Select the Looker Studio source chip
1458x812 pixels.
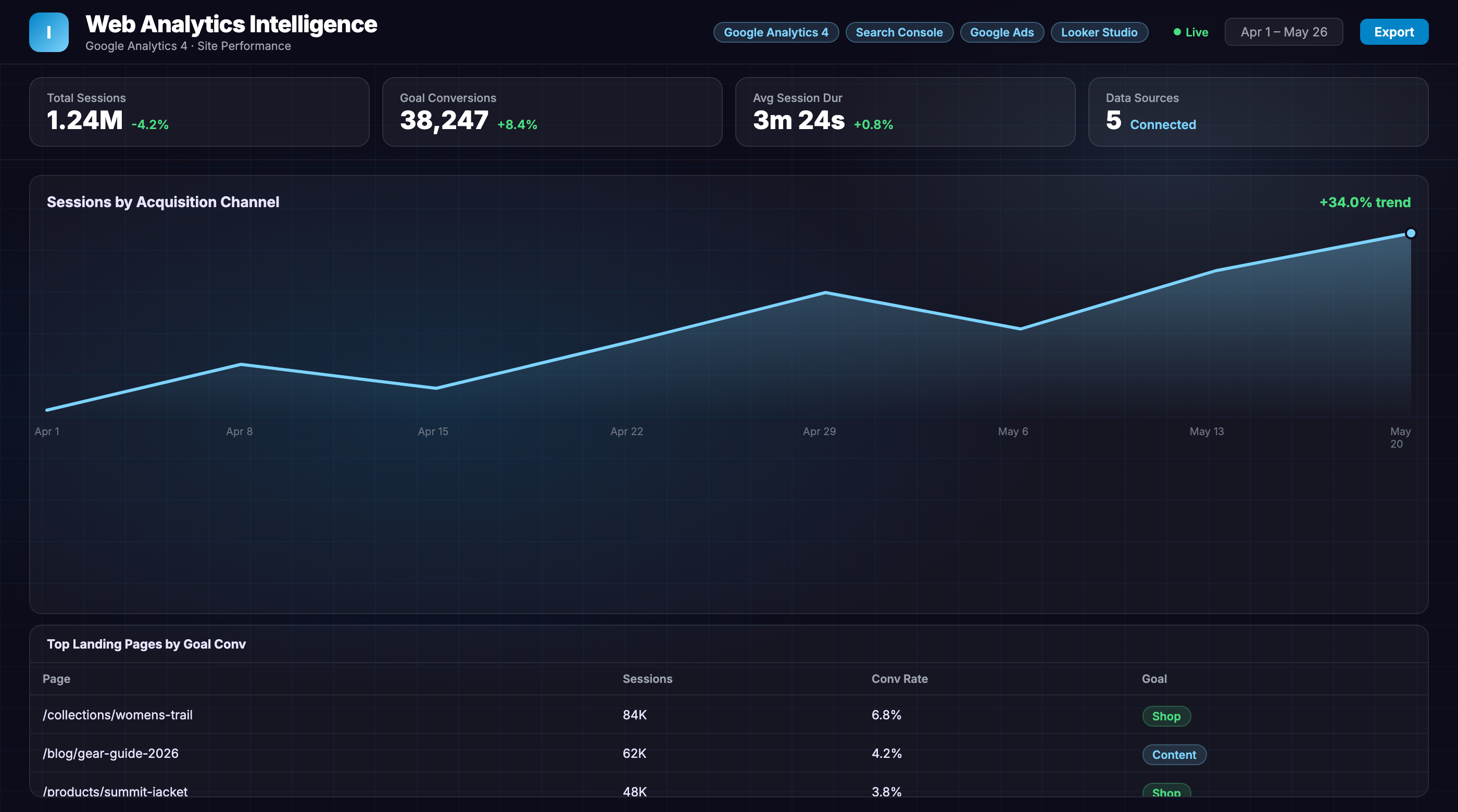coord(1099,32)
